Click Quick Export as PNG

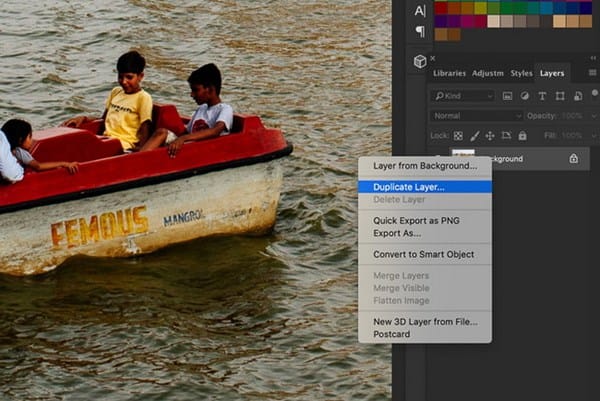click(417, 221)
